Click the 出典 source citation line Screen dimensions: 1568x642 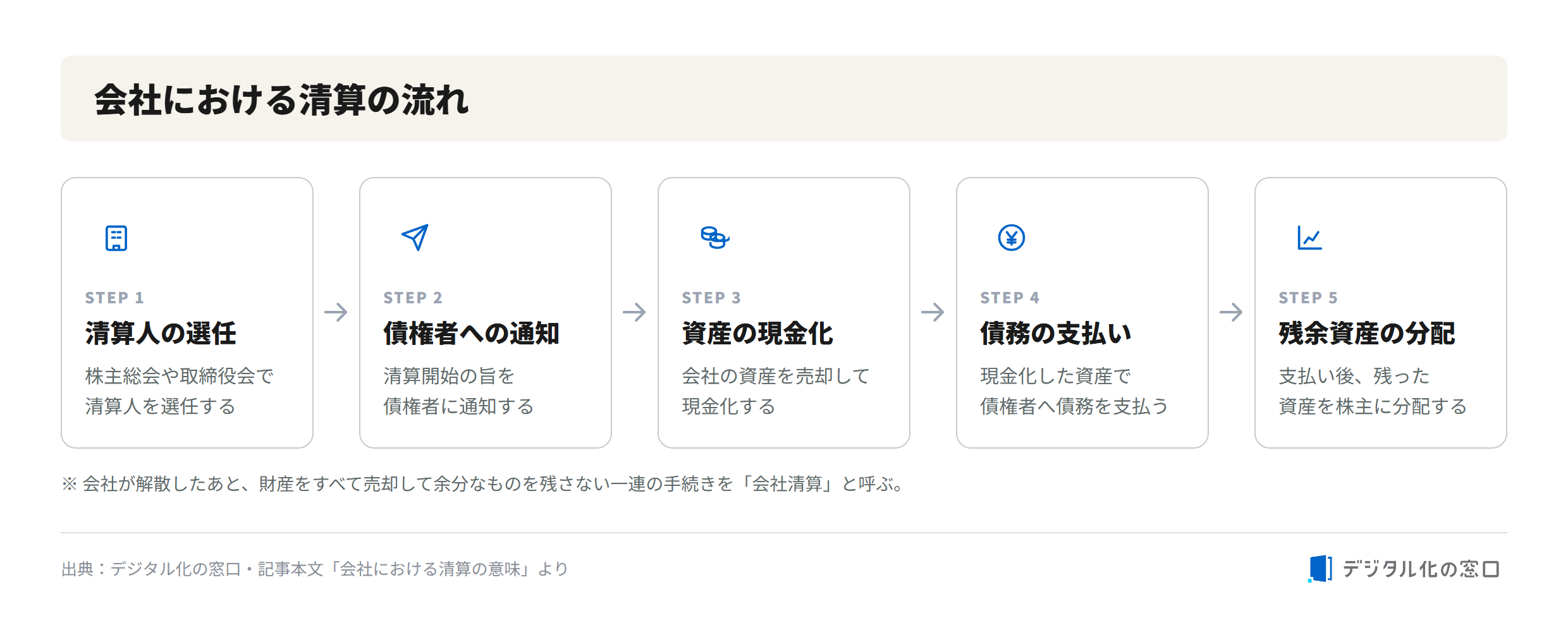[x=315, y=569]
